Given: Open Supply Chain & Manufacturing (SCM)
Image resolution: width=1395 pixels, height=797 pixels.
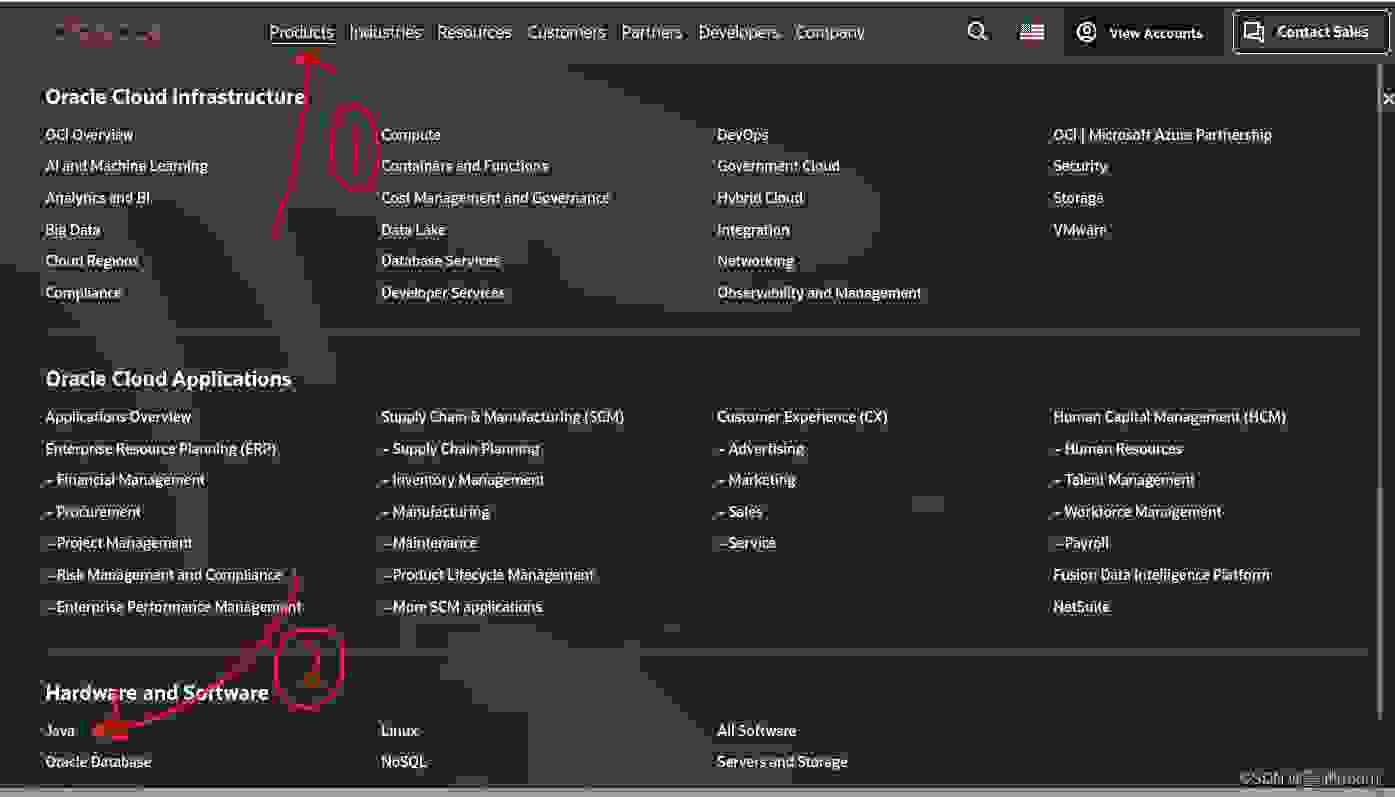Looking at the screenshot, I should click(502, 417).
